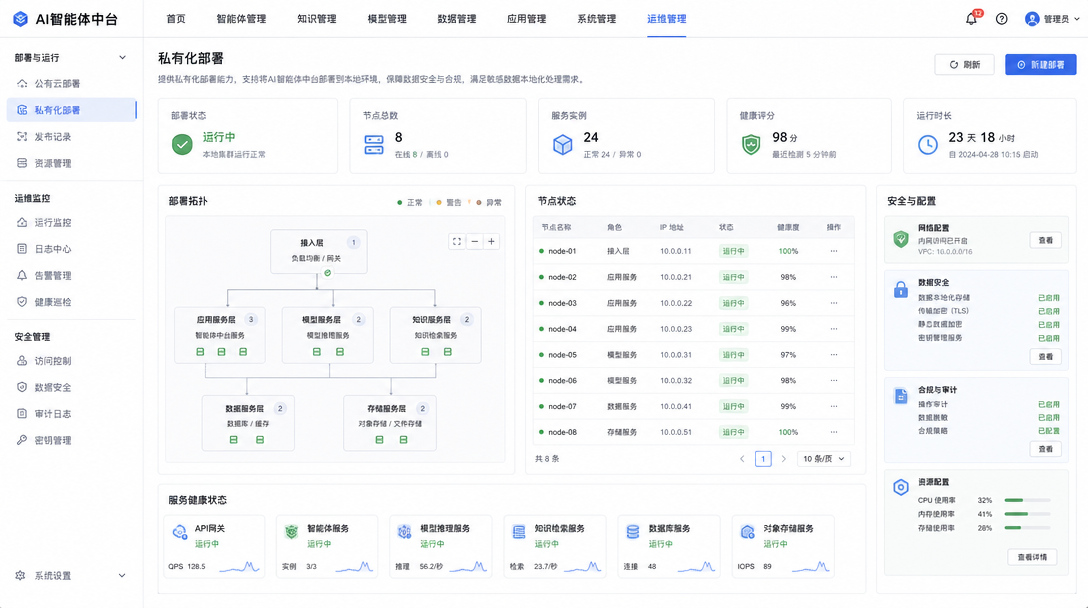
Task: Switch to 数据管理 tab
Action: tap(457, 19)
